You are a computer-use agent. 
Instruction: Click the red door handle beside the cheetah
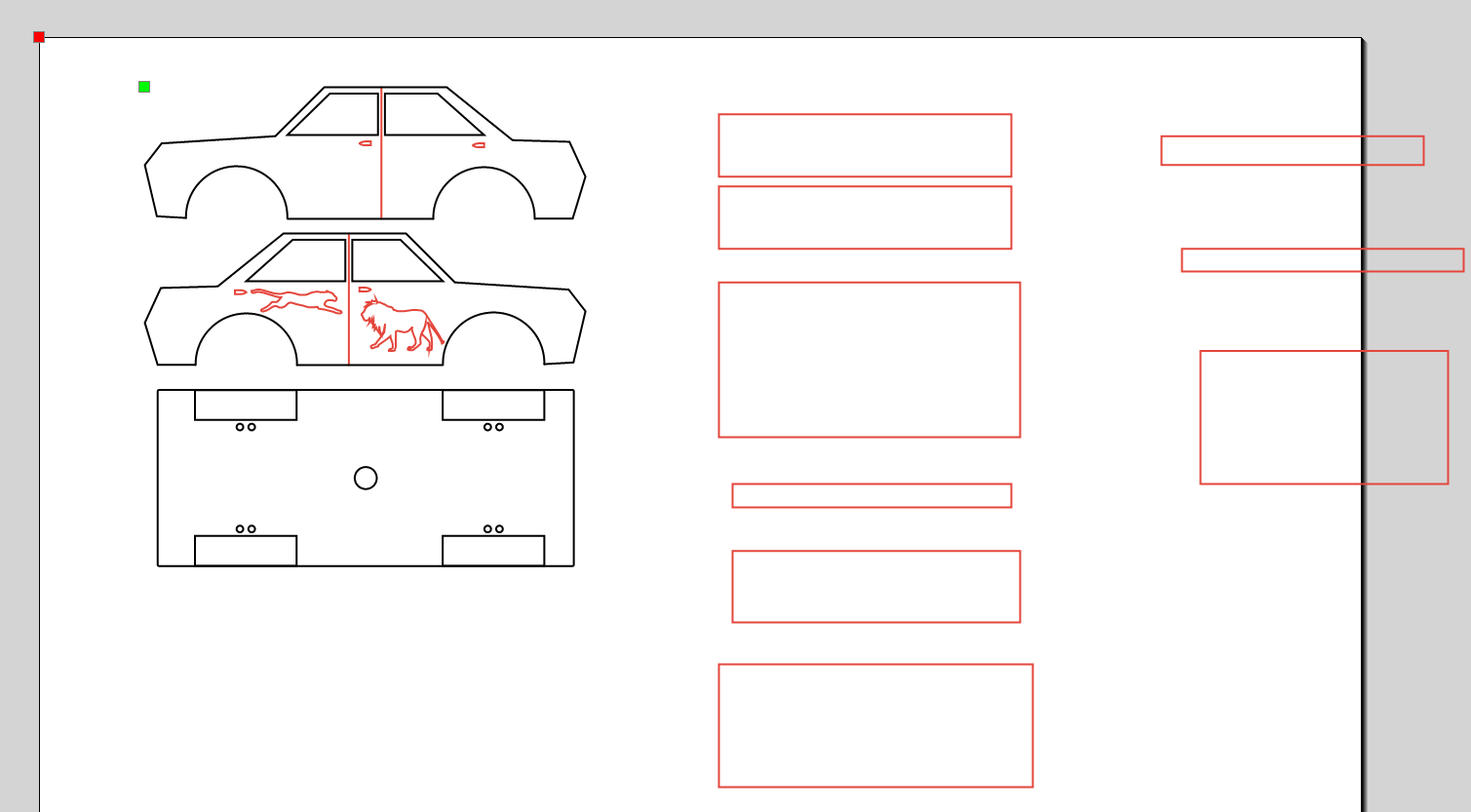(x=240, y=291)
